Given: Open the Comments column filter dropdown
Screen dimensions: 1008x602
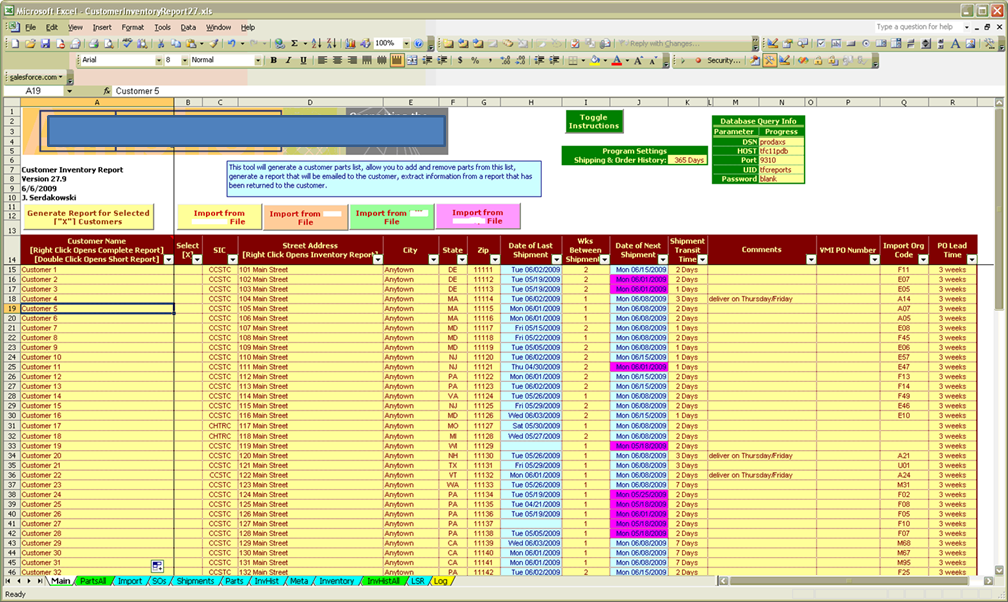Looking at the screenshot, I should click(x=811, y=259).
